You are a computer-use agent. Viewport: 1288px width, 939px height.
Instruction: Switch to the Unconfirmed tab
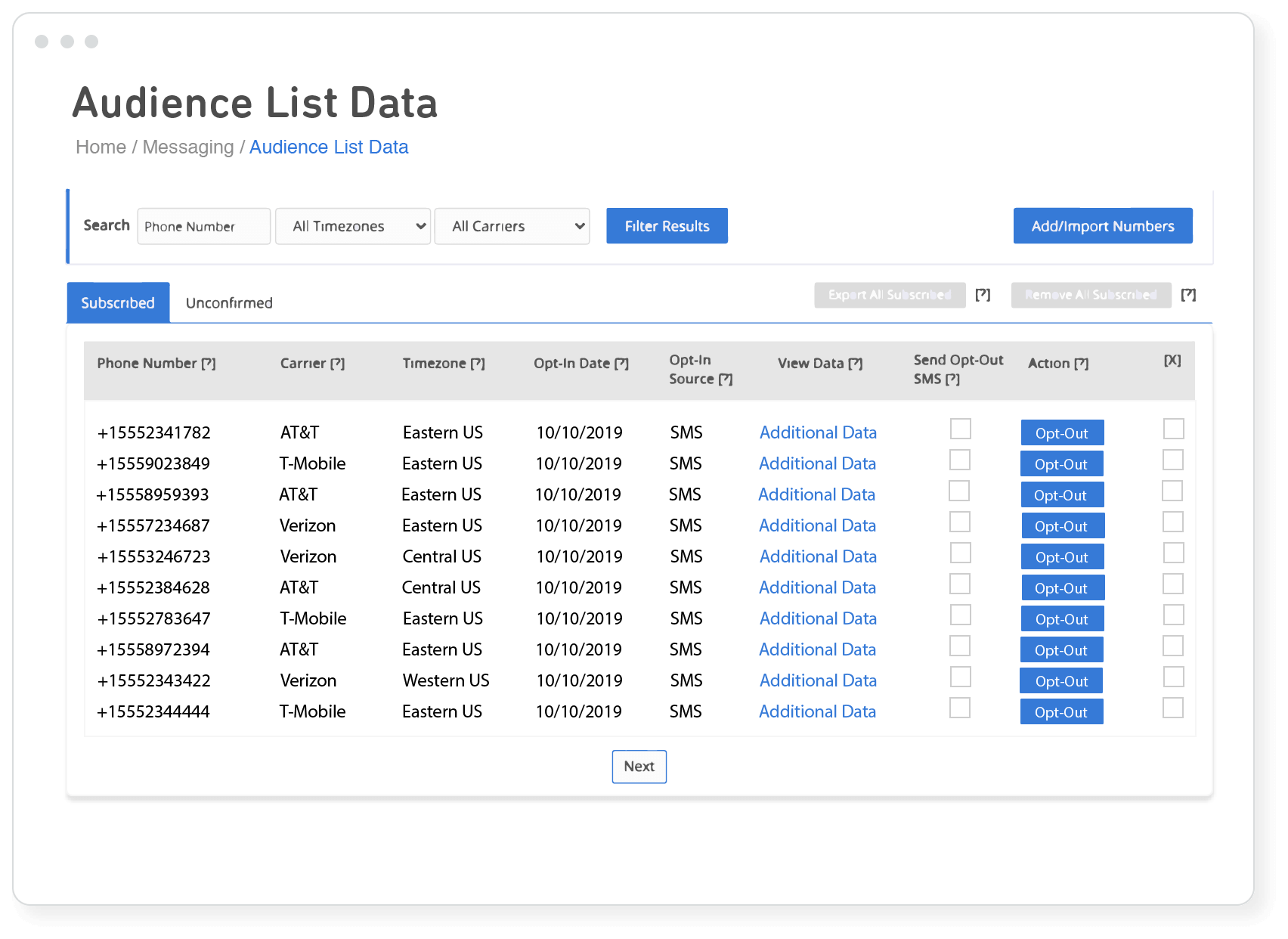click(229, 302)
